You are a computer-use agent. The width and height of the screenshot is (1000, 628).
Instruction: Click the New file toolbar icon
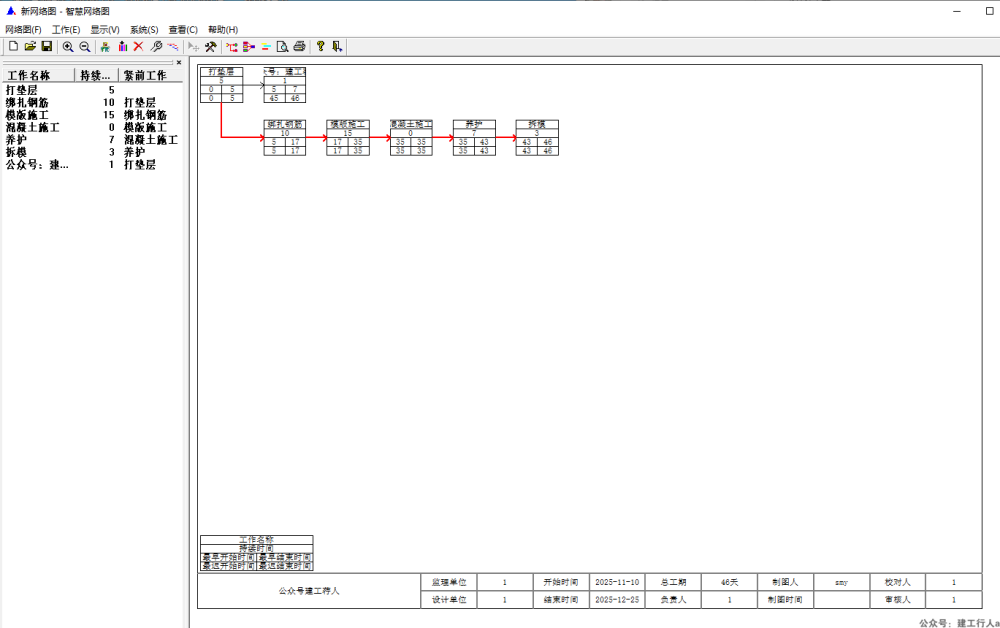click(13, 47)
